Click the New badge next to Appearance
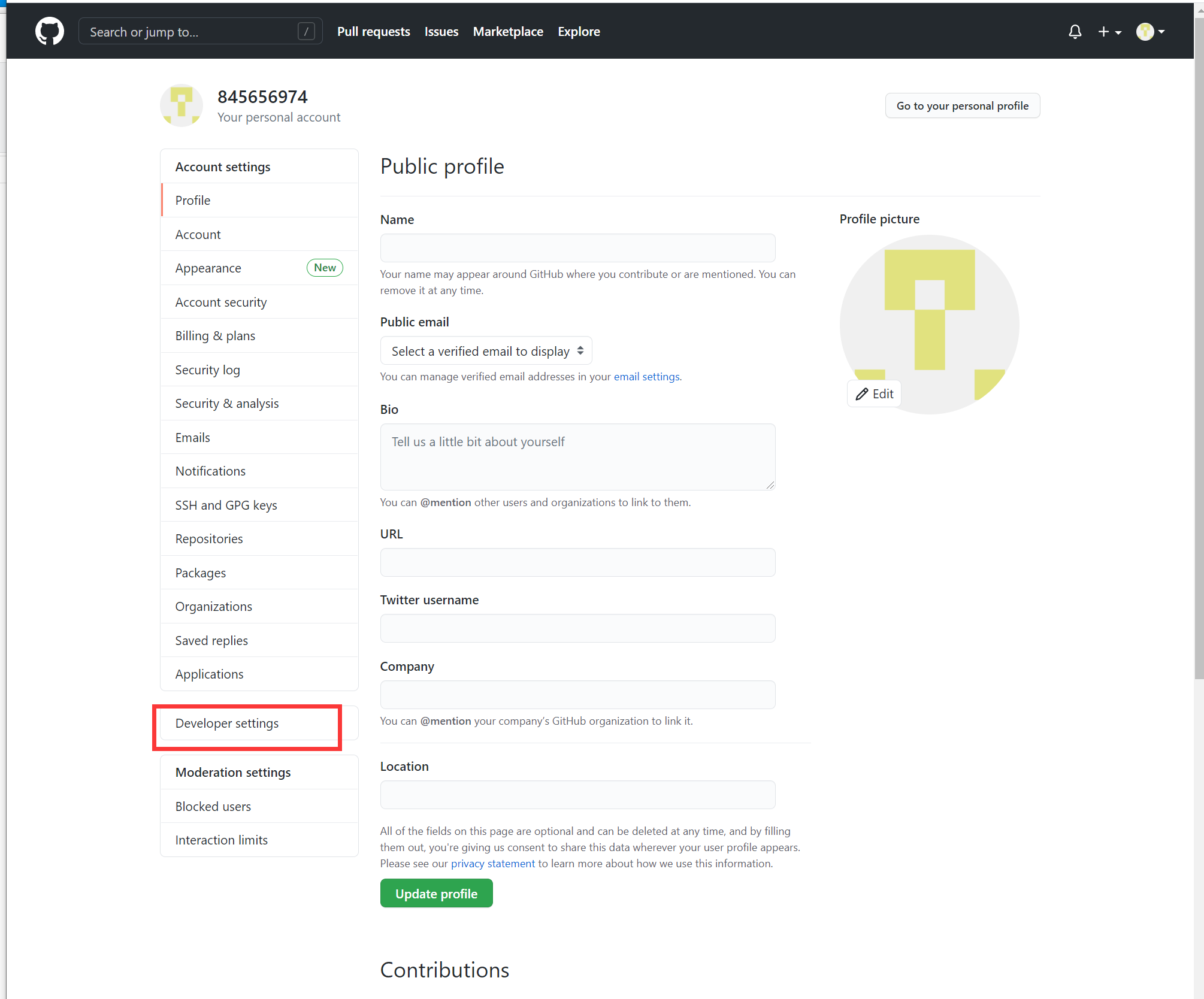This screenshot has width=1204, height=999. pyautogui.click(x=325, y=268)
